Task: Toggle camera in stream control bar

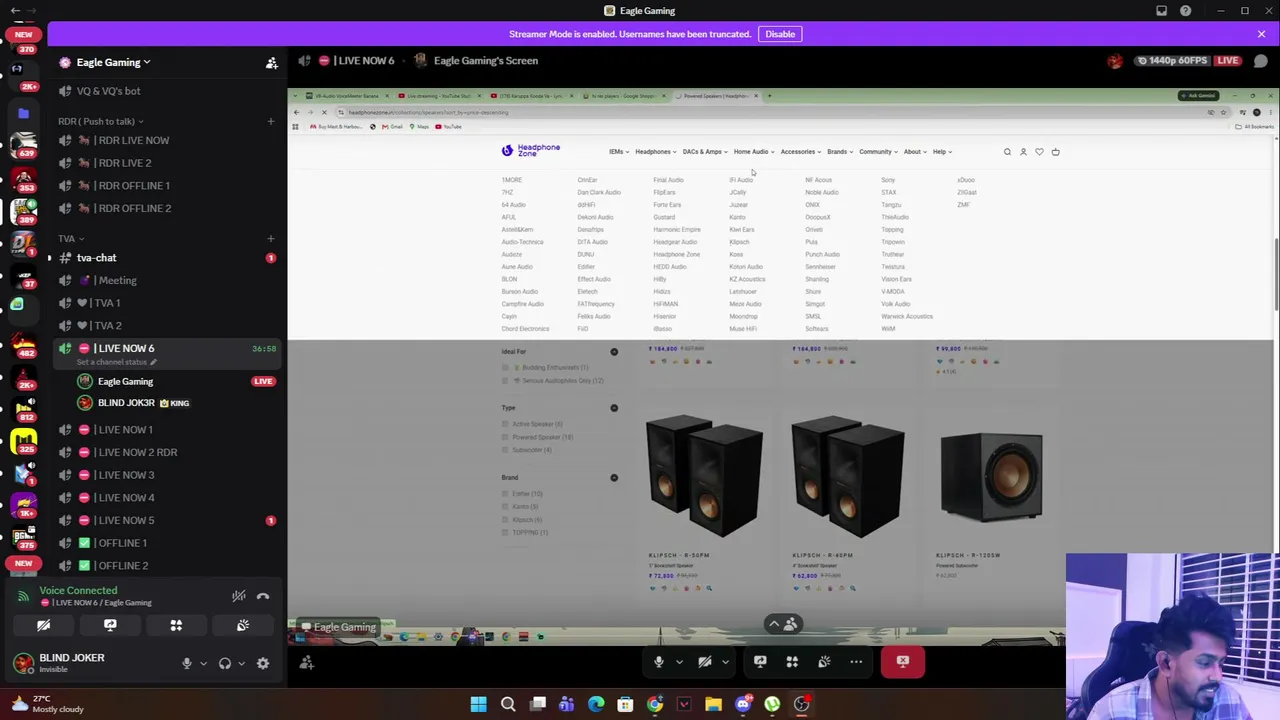Action: click(x=704, y=661)
